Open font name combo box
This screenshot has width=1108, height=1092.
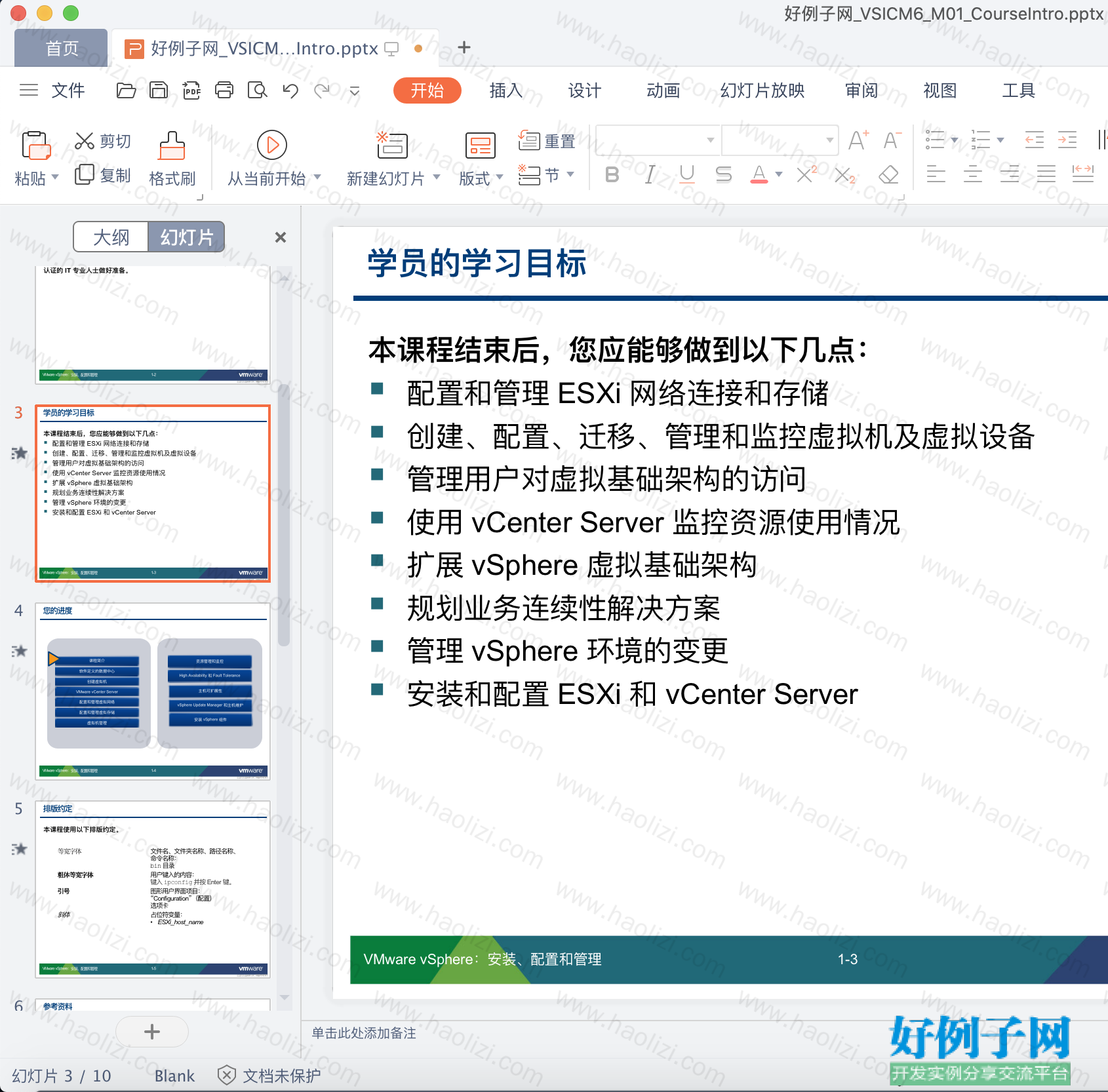(658, 140)
